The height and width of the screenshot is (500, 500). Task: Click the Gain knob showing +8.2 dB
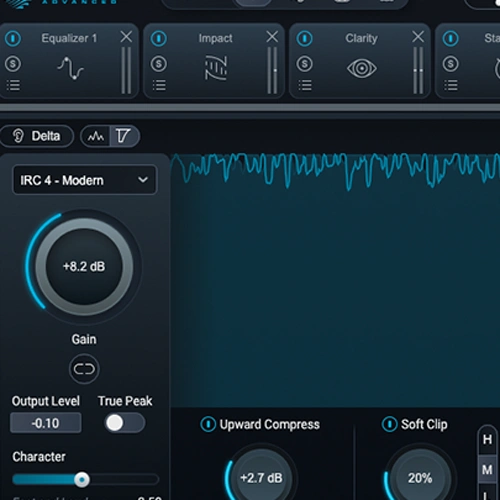coord(84,267)
